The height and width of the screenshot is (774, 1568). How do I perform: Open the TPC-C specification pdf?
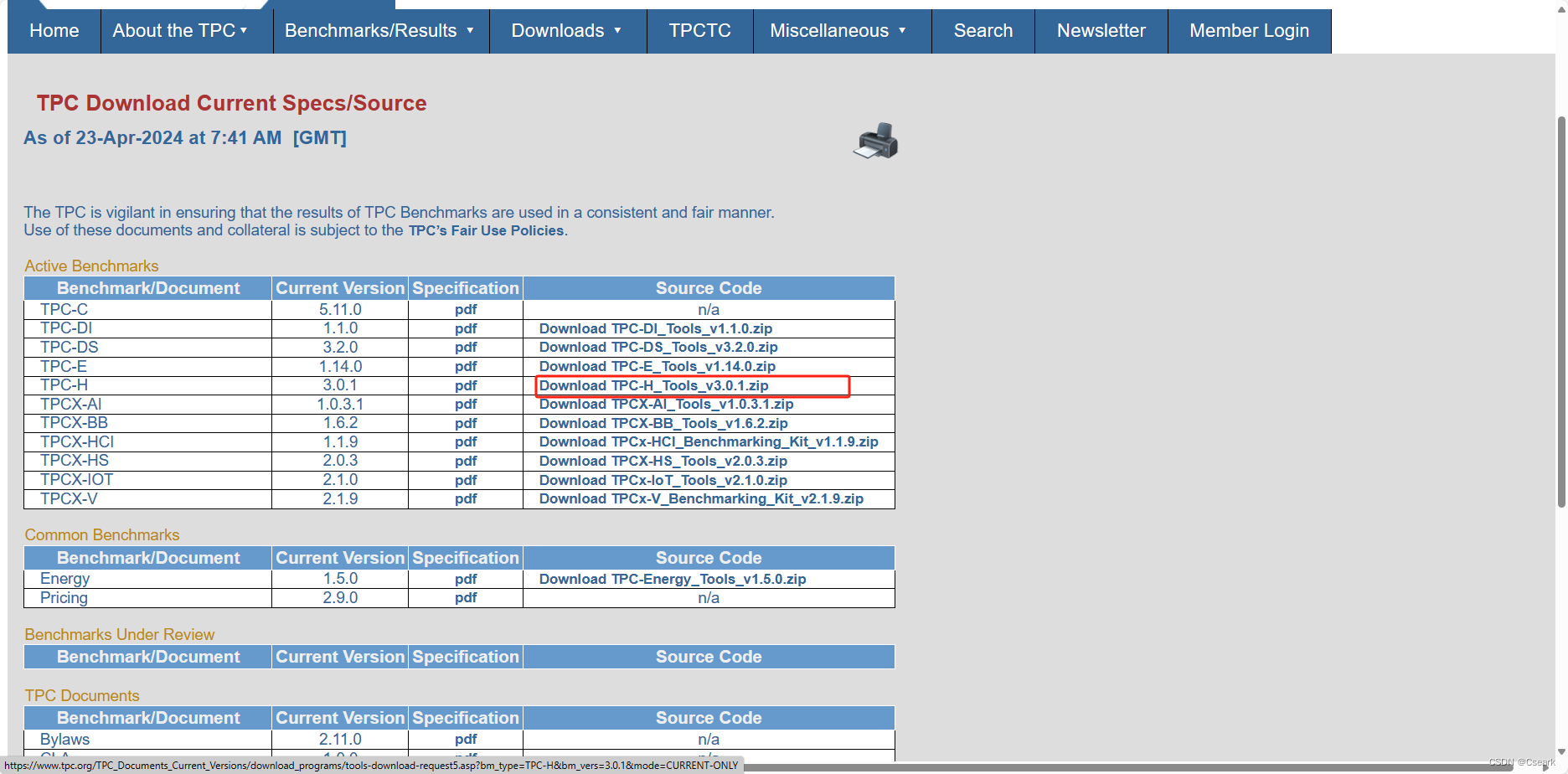pos(465,309)
